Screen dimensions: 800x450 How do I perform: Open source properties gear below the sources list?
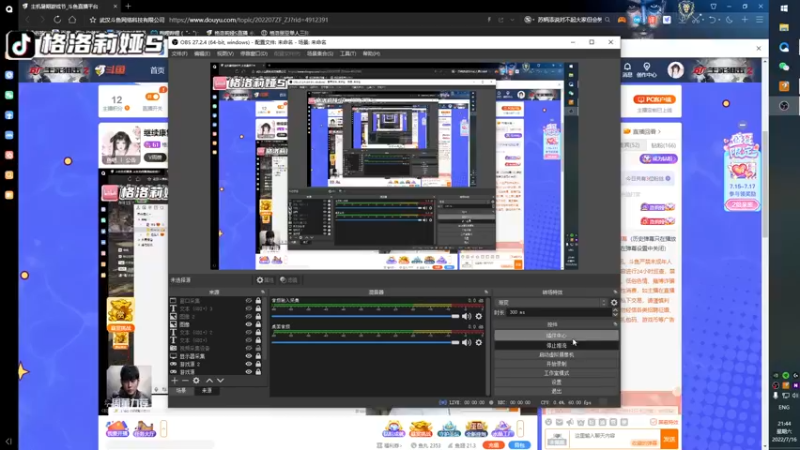(196, 381)
